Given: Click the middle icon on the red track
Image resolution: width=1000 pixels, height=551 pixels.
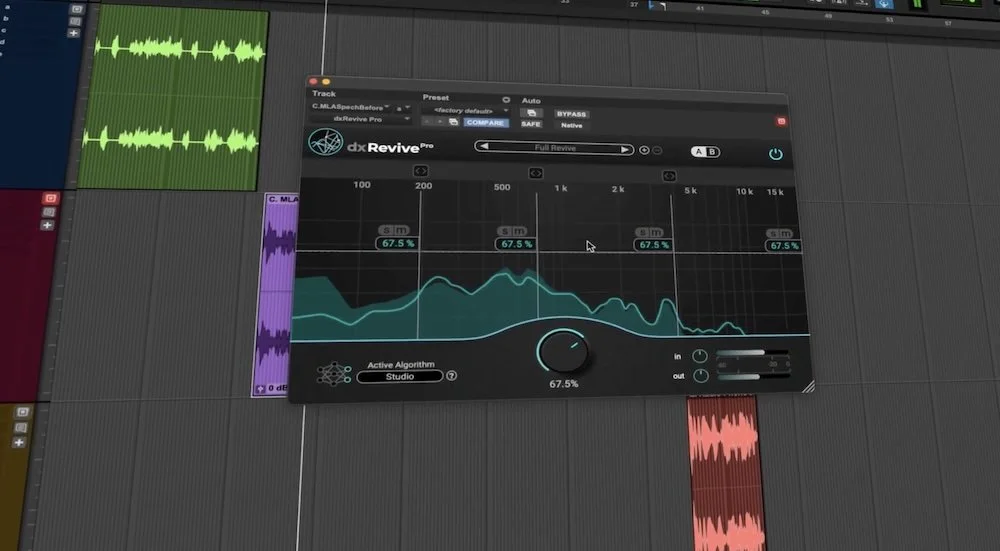Looking at the screenshot, I should coord(49,212).
